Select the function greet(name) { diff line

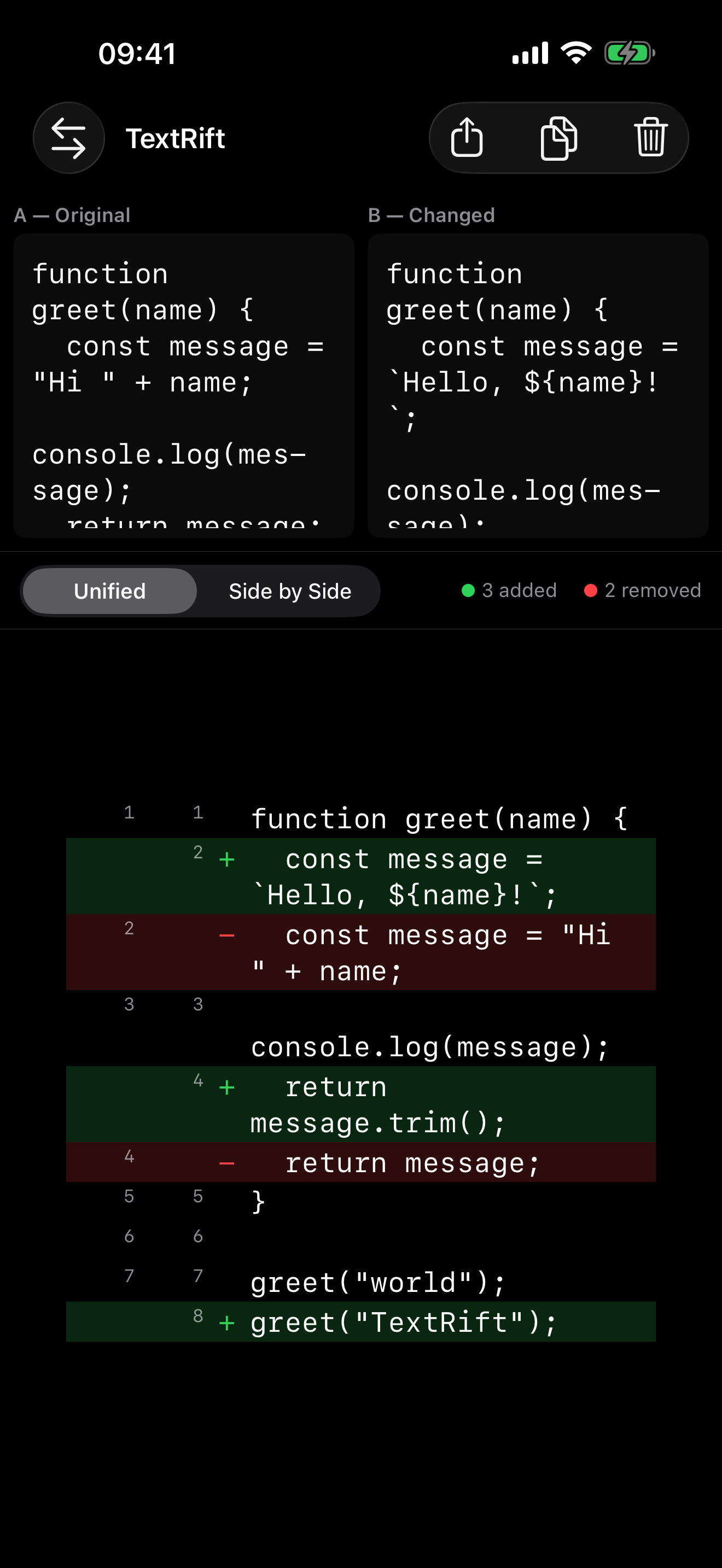(361, 818)
